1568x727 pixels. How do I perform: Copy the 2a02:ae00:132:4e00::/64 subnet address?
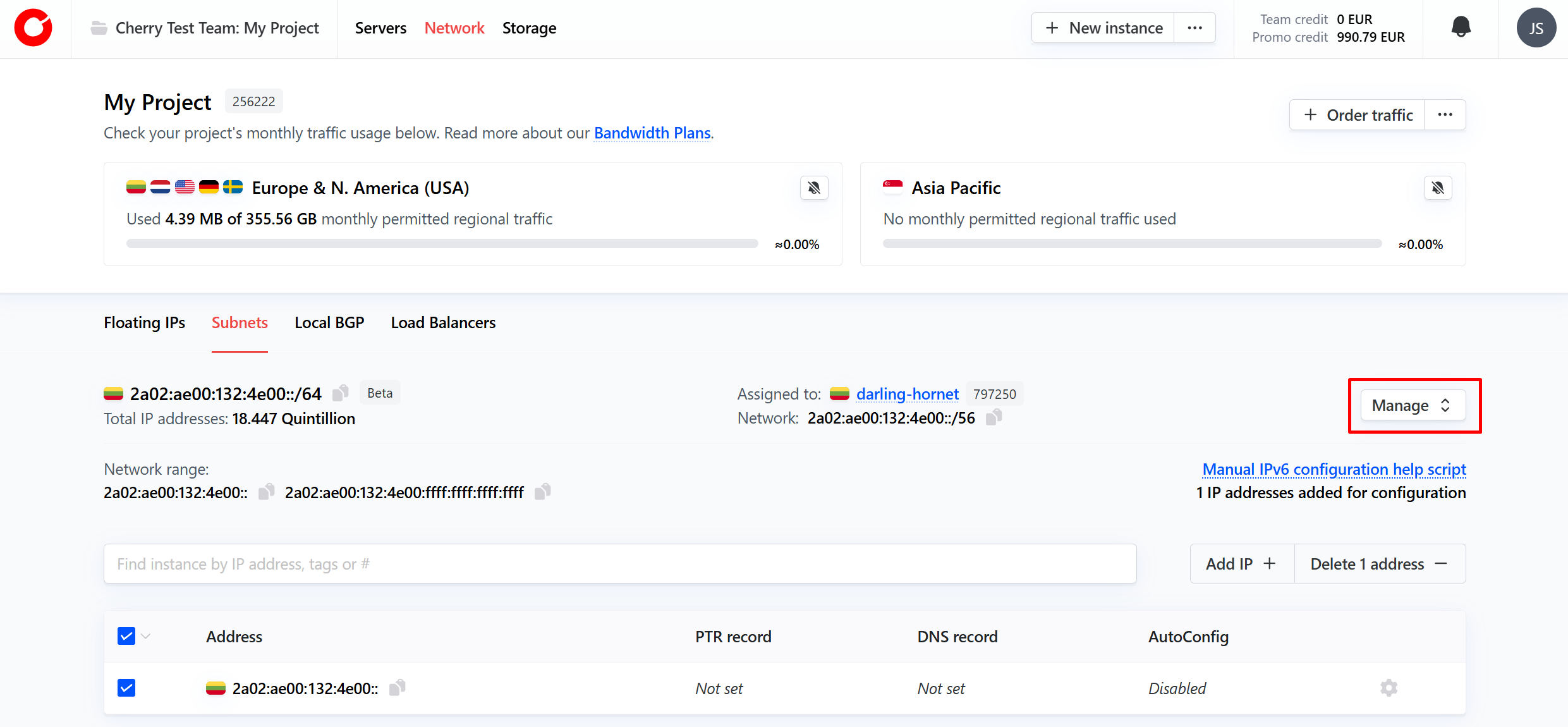341,393
